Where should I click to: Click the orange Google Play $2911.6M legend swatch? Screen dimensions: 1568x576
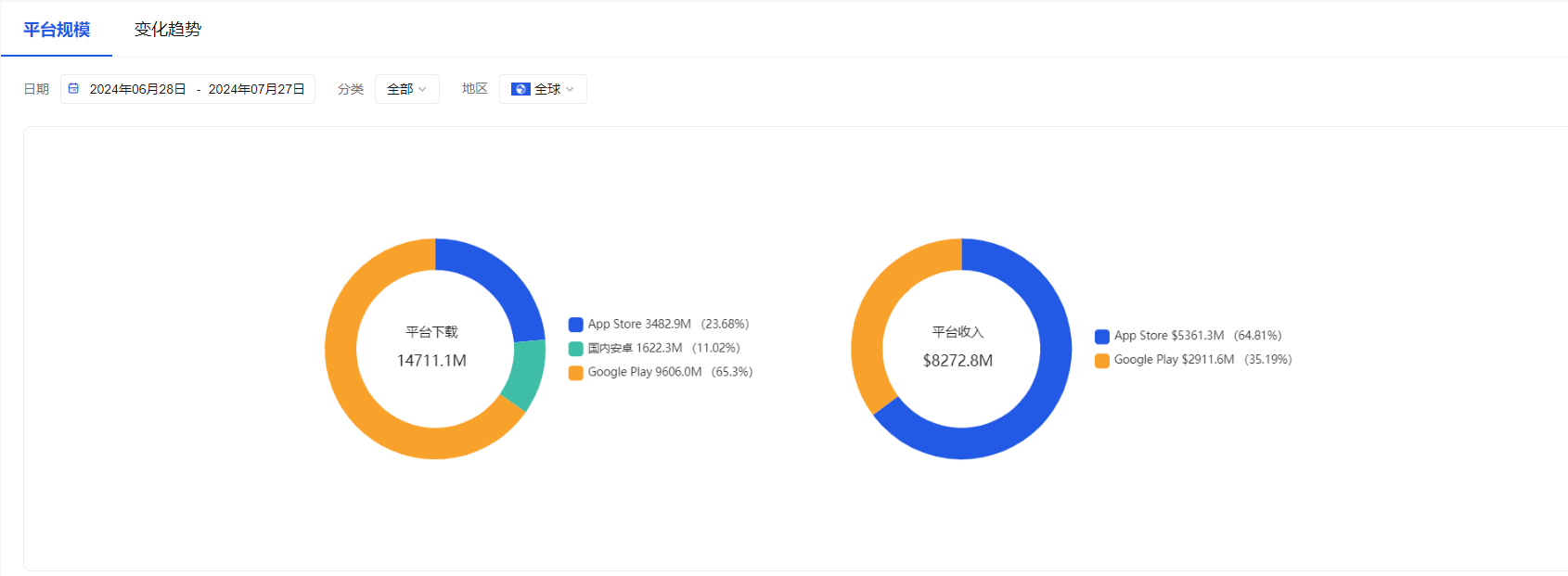coord(1102,361)
